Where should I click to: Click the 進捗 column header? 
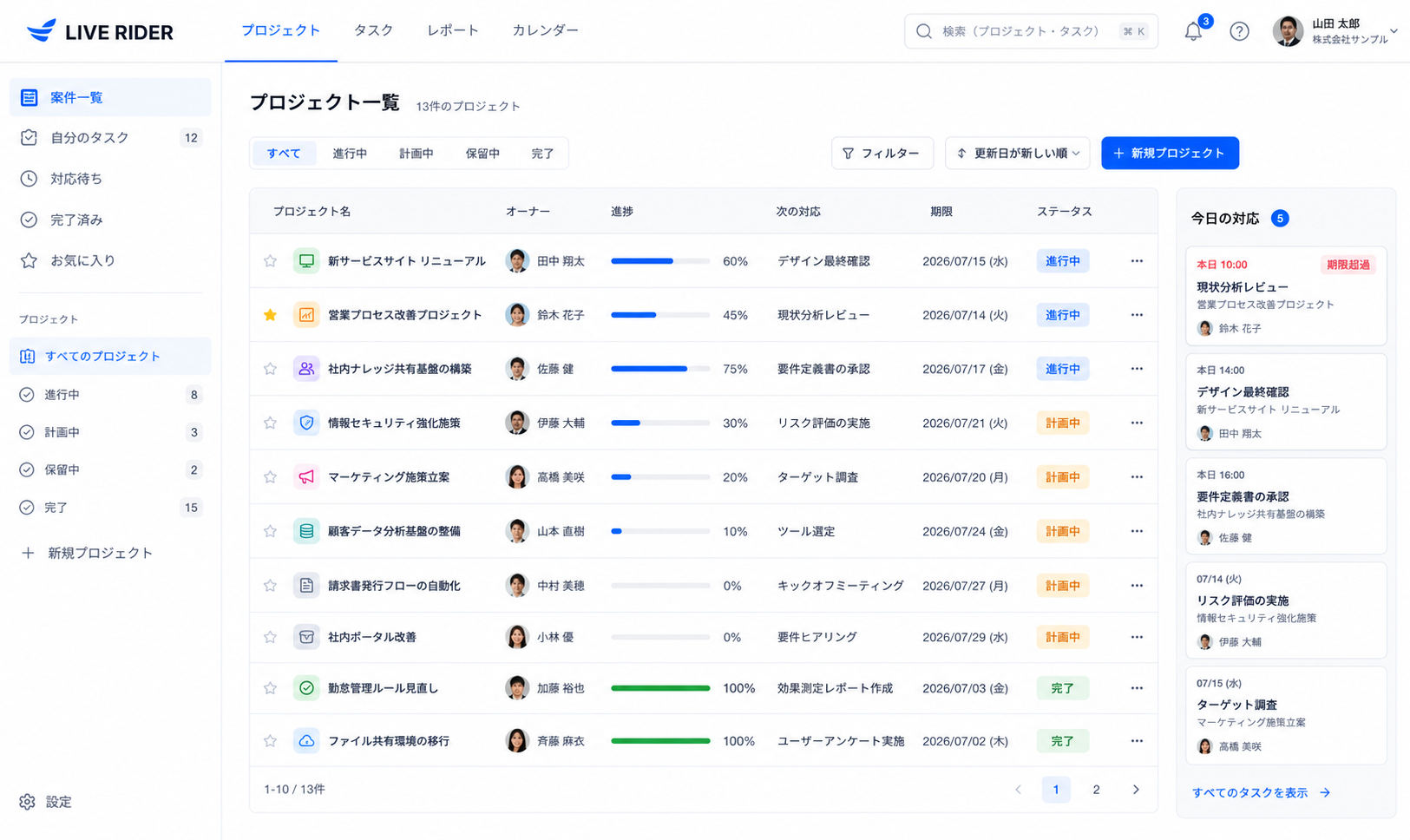621,211
